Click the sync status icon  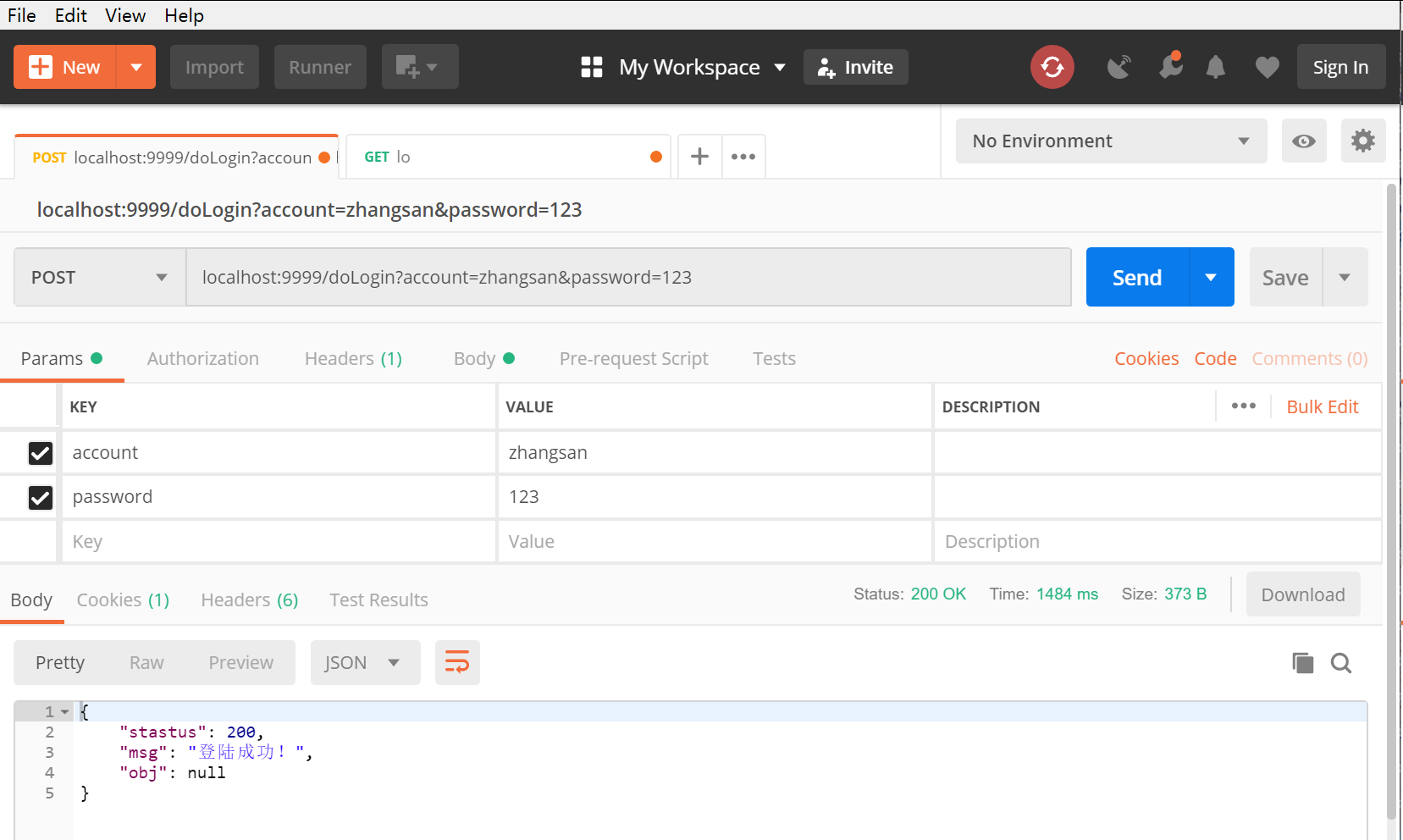pyautogui.click(x=1052, y=67)
